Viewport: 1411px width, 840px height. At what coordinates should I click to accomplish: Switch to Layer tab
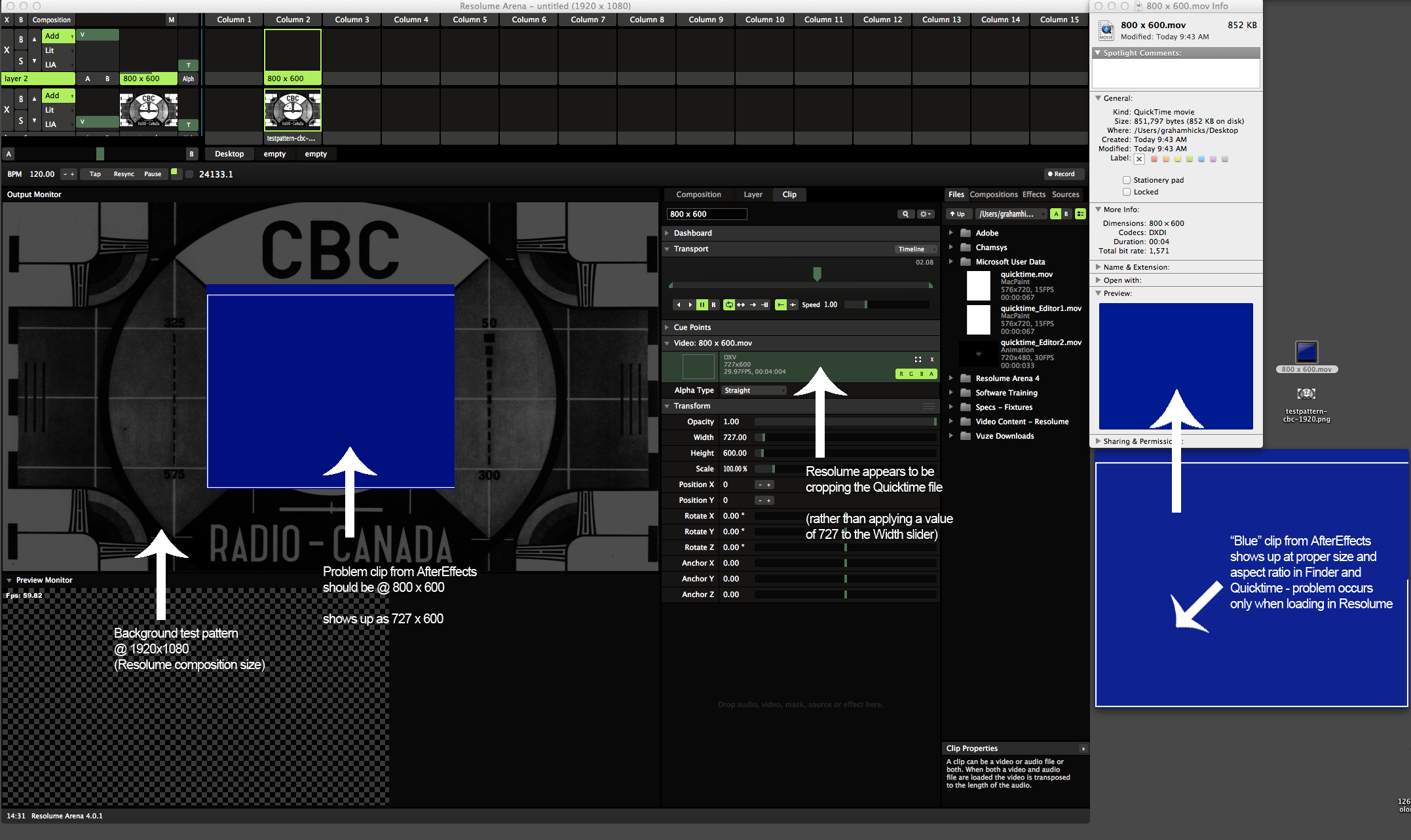point(753,194)
